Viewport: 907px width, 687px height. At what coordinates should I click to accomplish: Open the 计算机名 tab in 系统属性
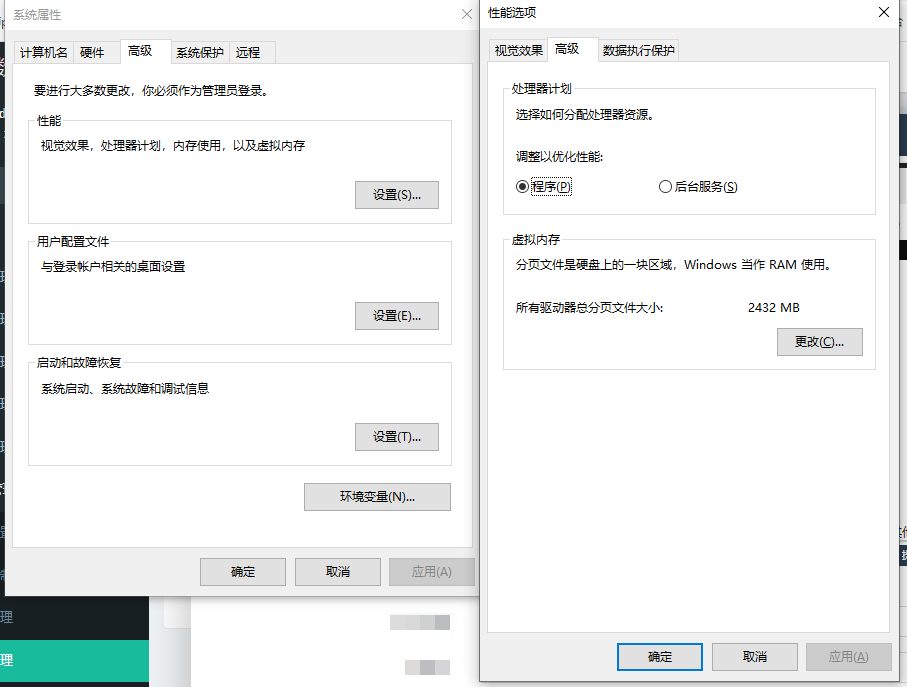tap(43, 53)
